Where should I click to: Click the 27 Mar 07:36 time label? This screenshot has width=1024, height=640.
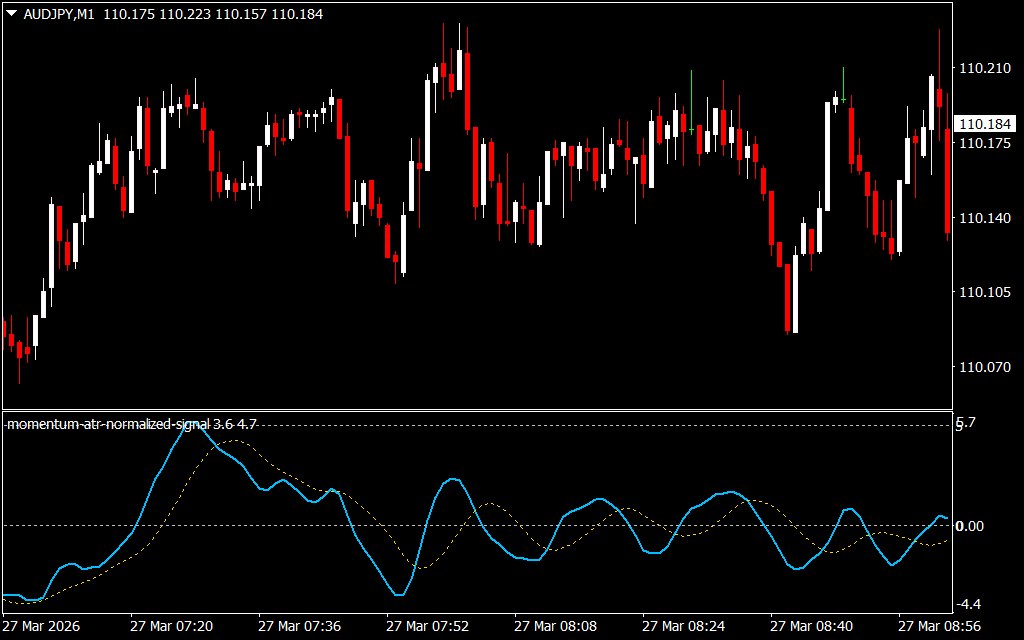[299, 626]
